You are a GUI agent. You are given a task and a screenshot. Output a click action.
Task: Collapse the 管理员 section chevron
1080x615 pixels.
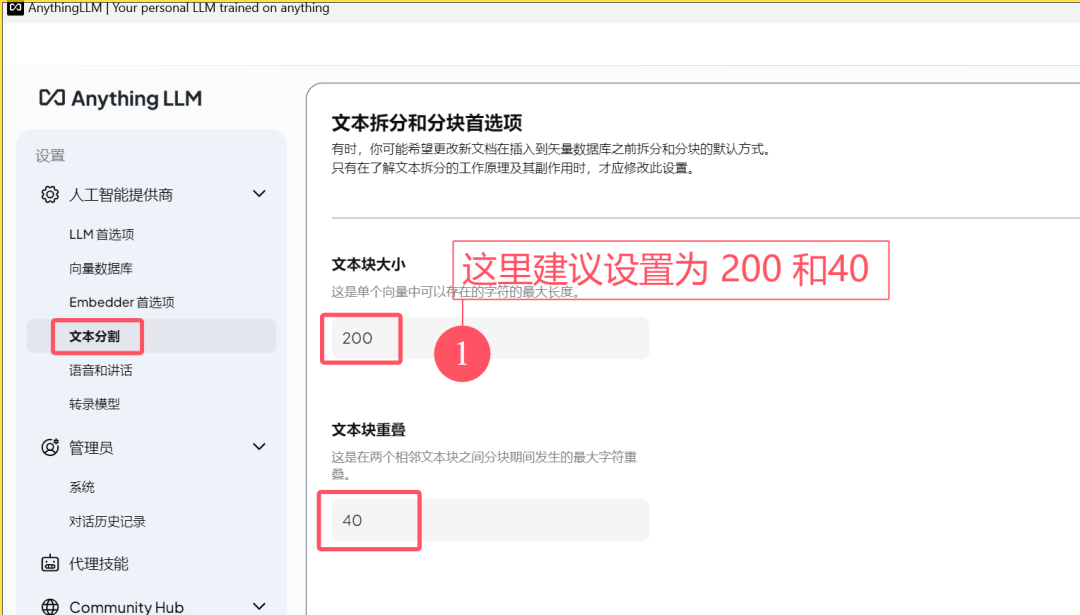point(259,447)
